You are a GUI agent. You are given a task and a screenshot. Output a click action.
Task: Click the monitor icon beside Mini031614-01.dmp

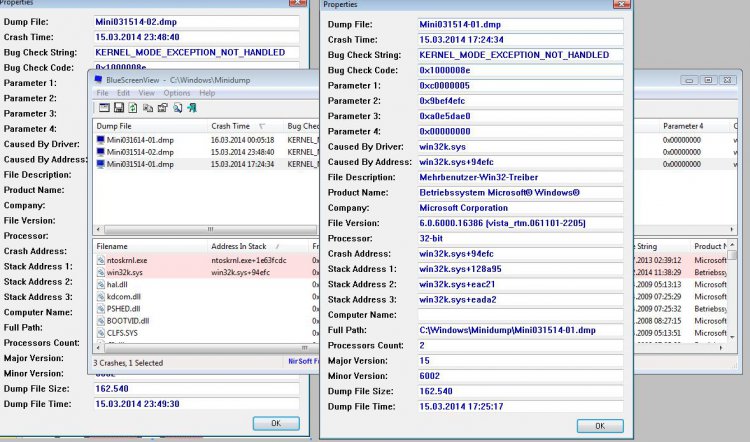click(100, 140)
